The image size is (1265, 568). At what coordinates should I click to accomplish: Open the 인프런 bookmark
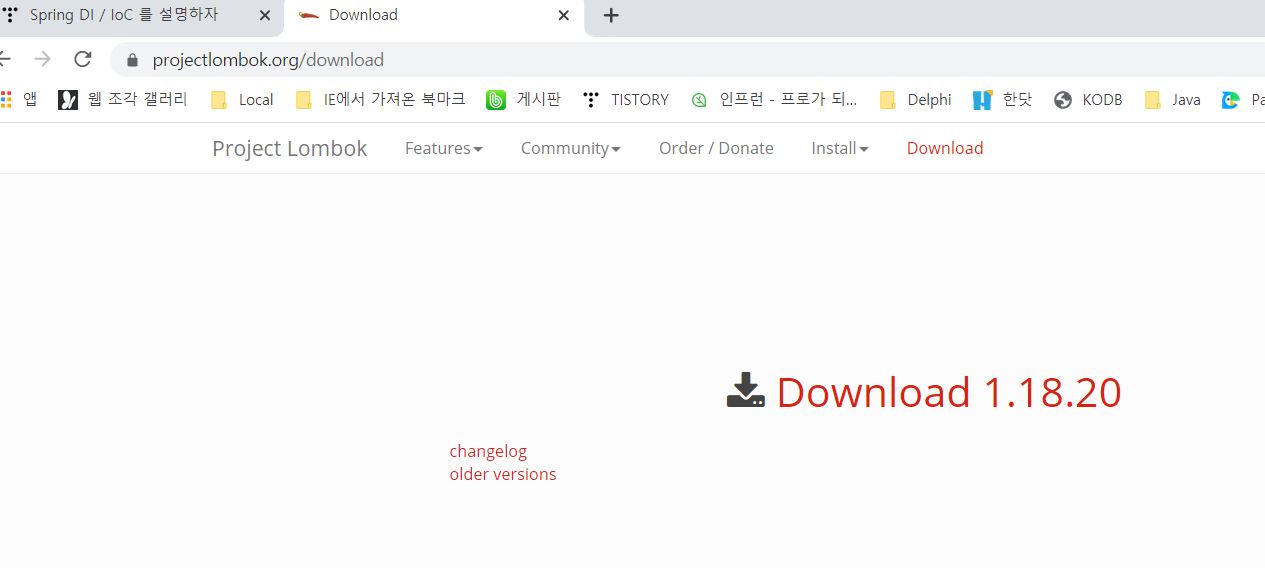[x=774, y=99]
